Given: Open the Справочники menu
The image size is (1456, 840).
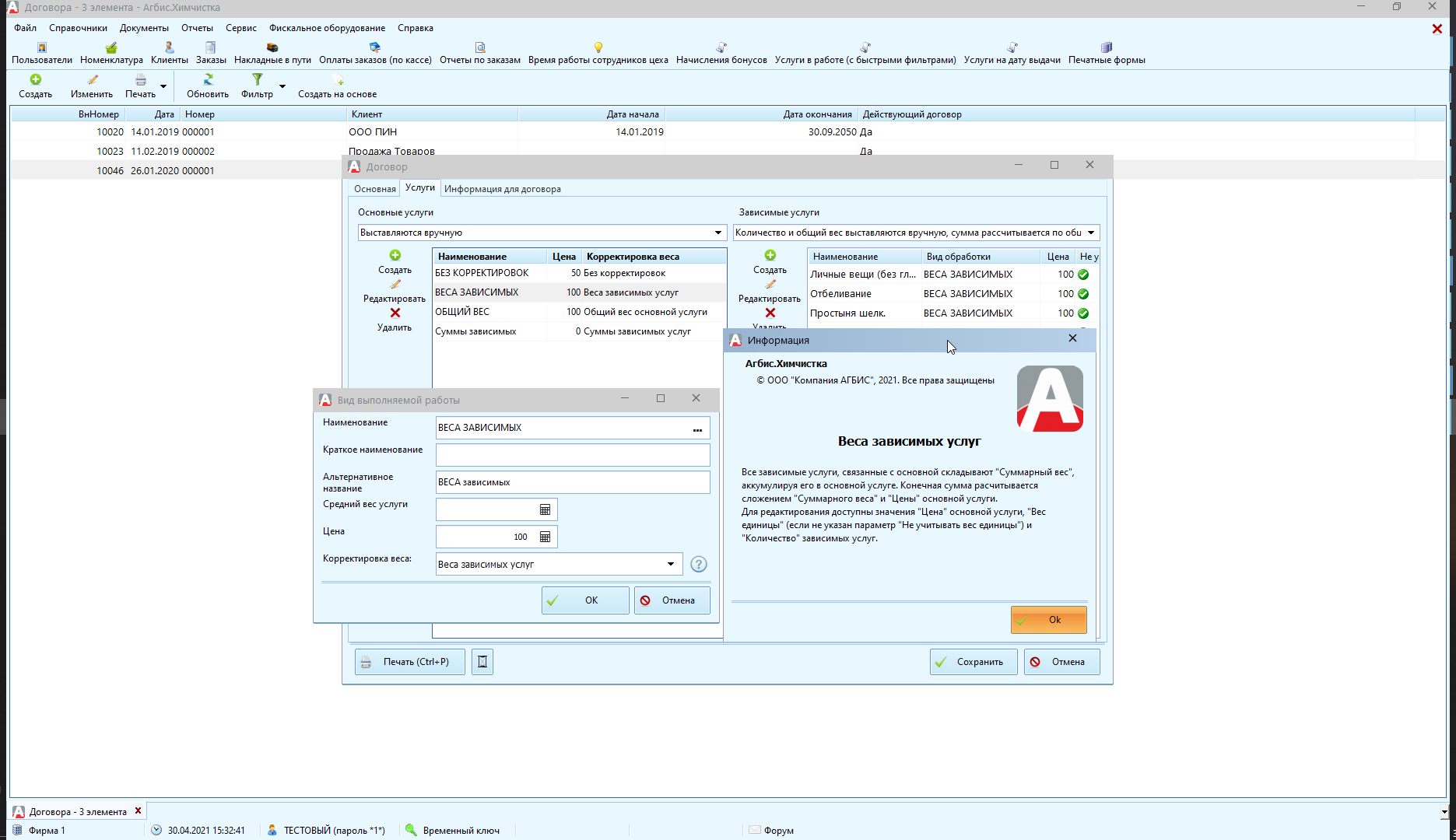Looking at the screenshot, I should pyautogui.click(x=79, y=28).
